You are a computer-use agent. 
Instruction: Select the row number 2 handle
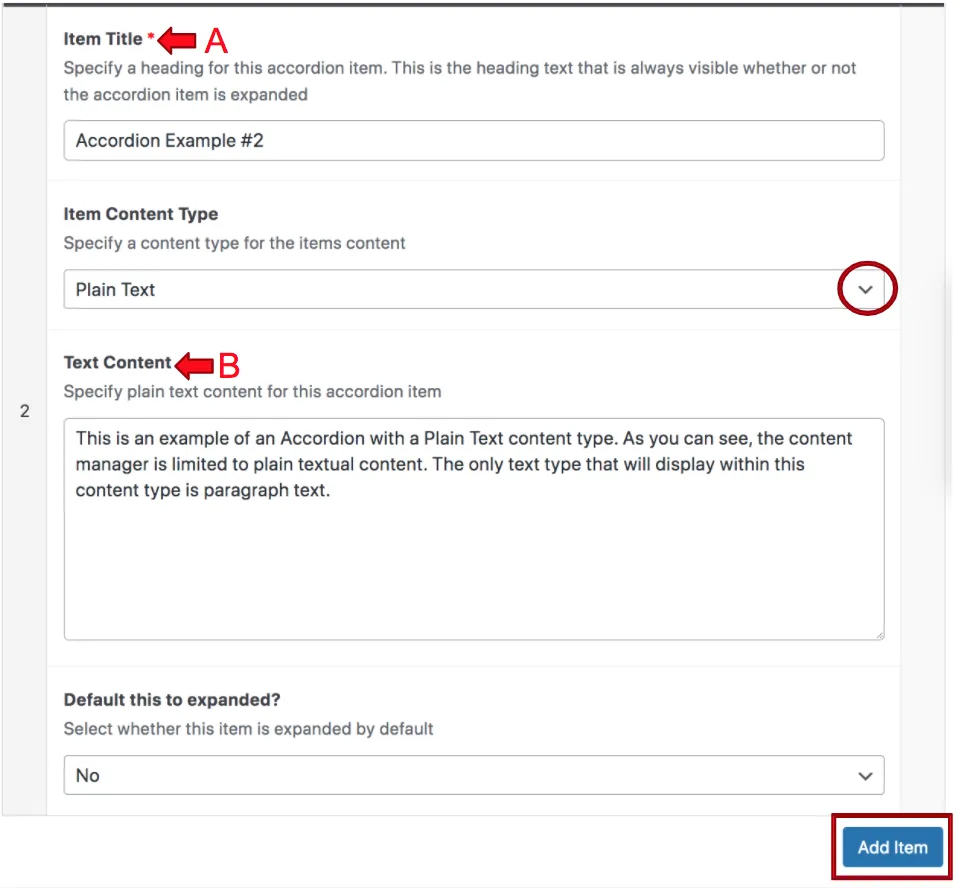(24, 411)
